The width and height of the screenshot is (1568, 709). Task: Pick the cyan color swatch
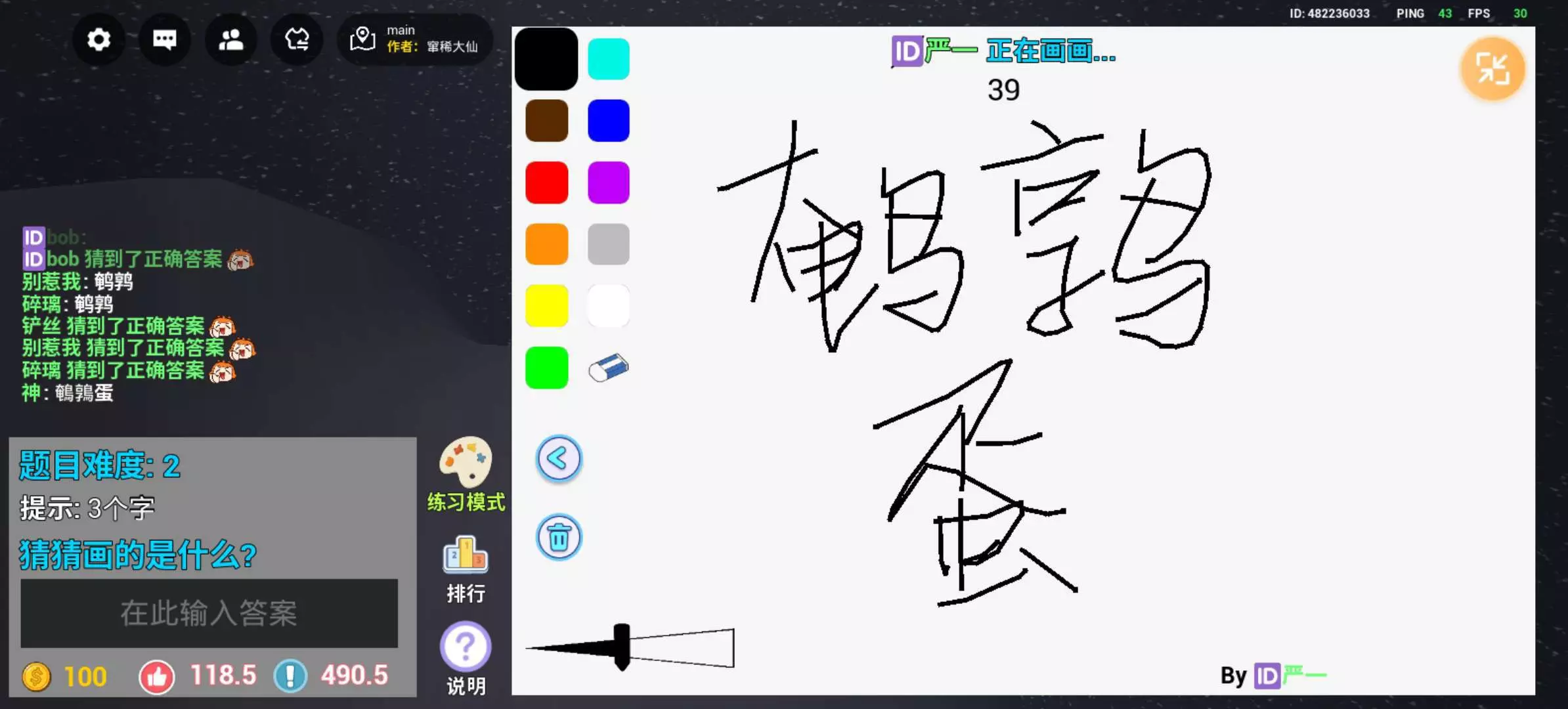pos(608,59)
